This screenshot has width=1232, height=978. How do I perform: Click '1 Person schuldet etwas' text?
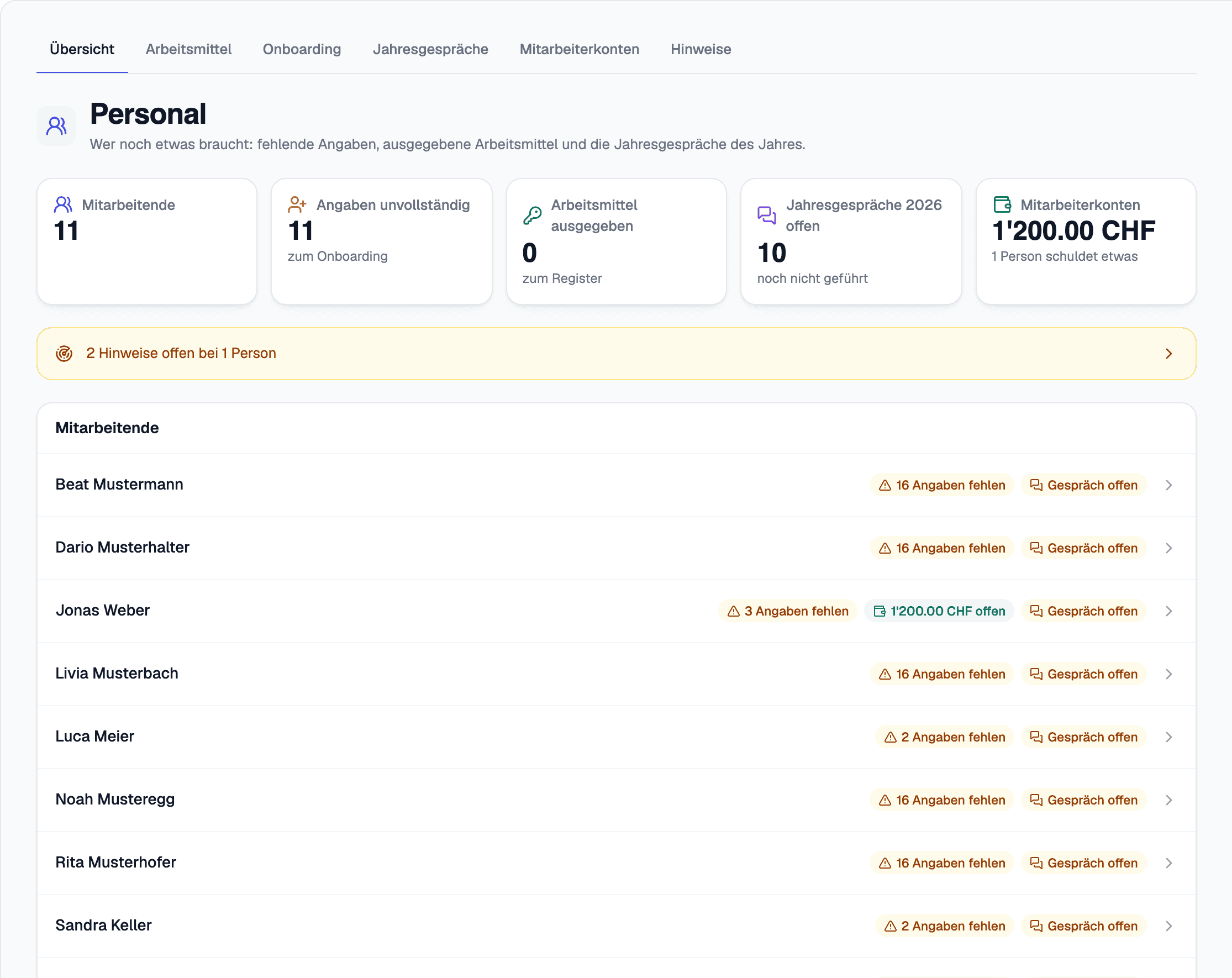(x=1065, y=256)
